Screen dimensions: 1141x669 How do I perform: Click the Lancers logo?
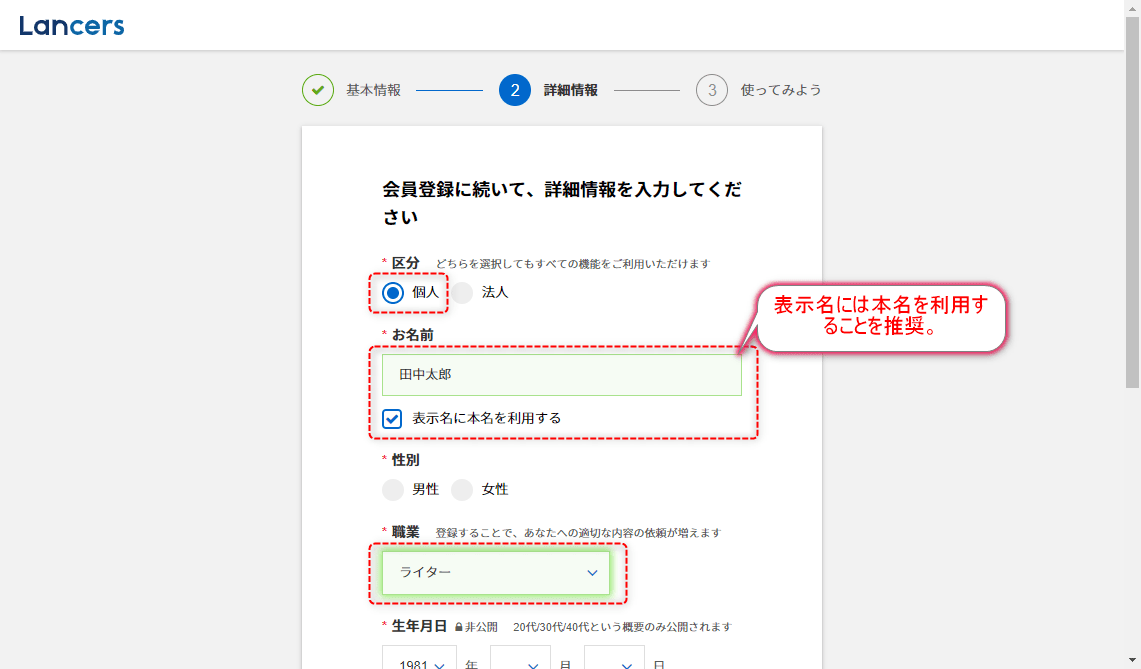coord(72,26)
